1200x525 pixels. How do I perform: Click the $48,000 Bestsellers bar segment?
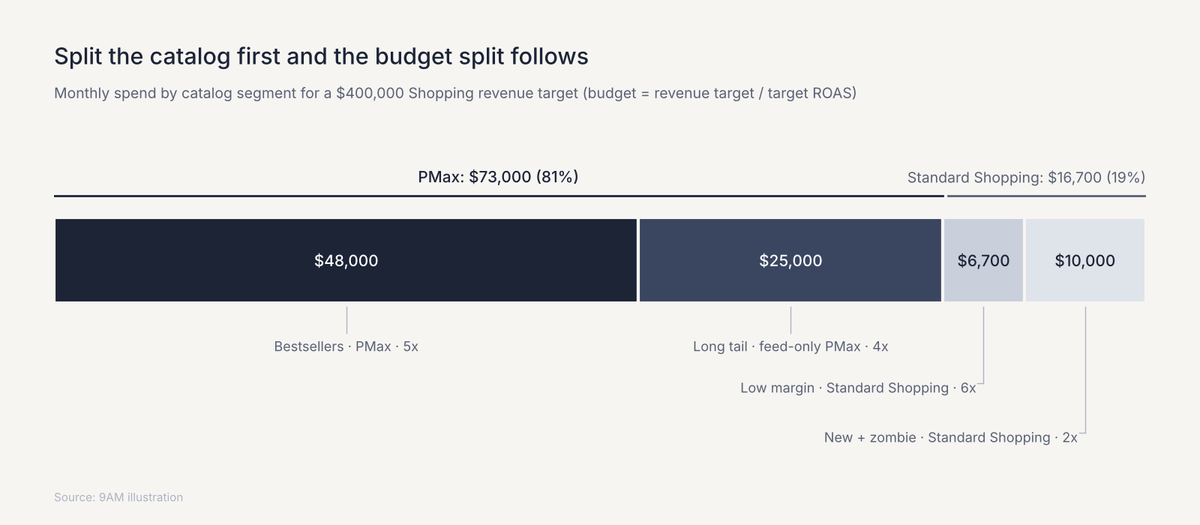click(346, 260)
